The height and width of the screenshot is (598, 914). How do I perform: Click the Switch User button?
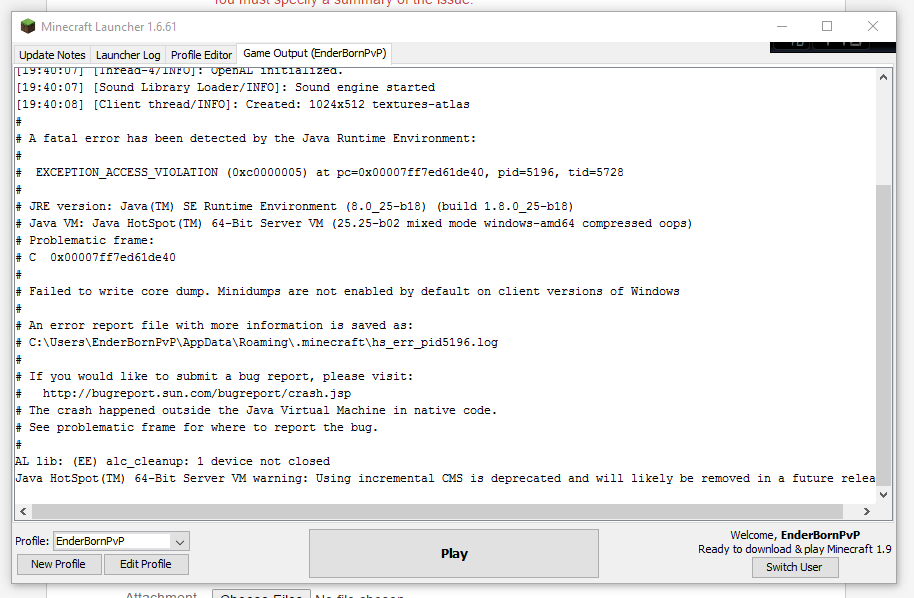point(795,567)
